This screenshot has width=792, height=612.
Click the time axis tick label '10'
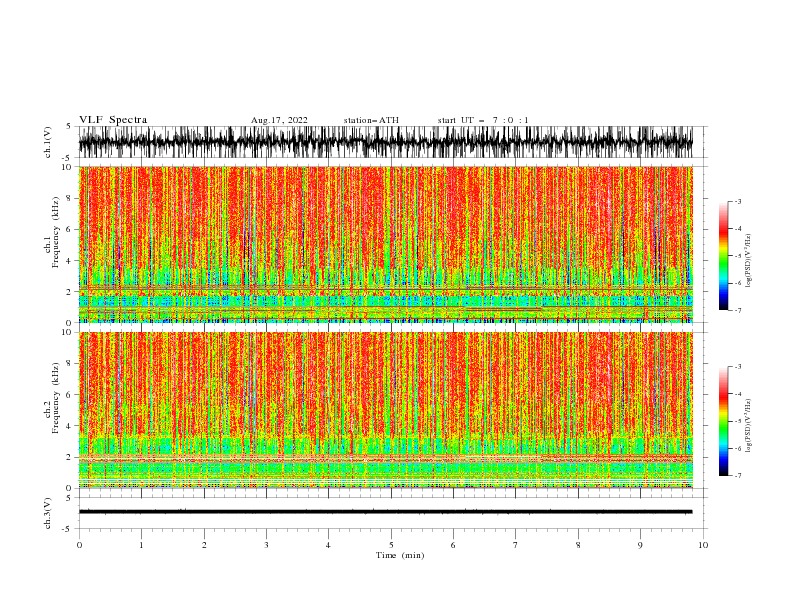703,545
